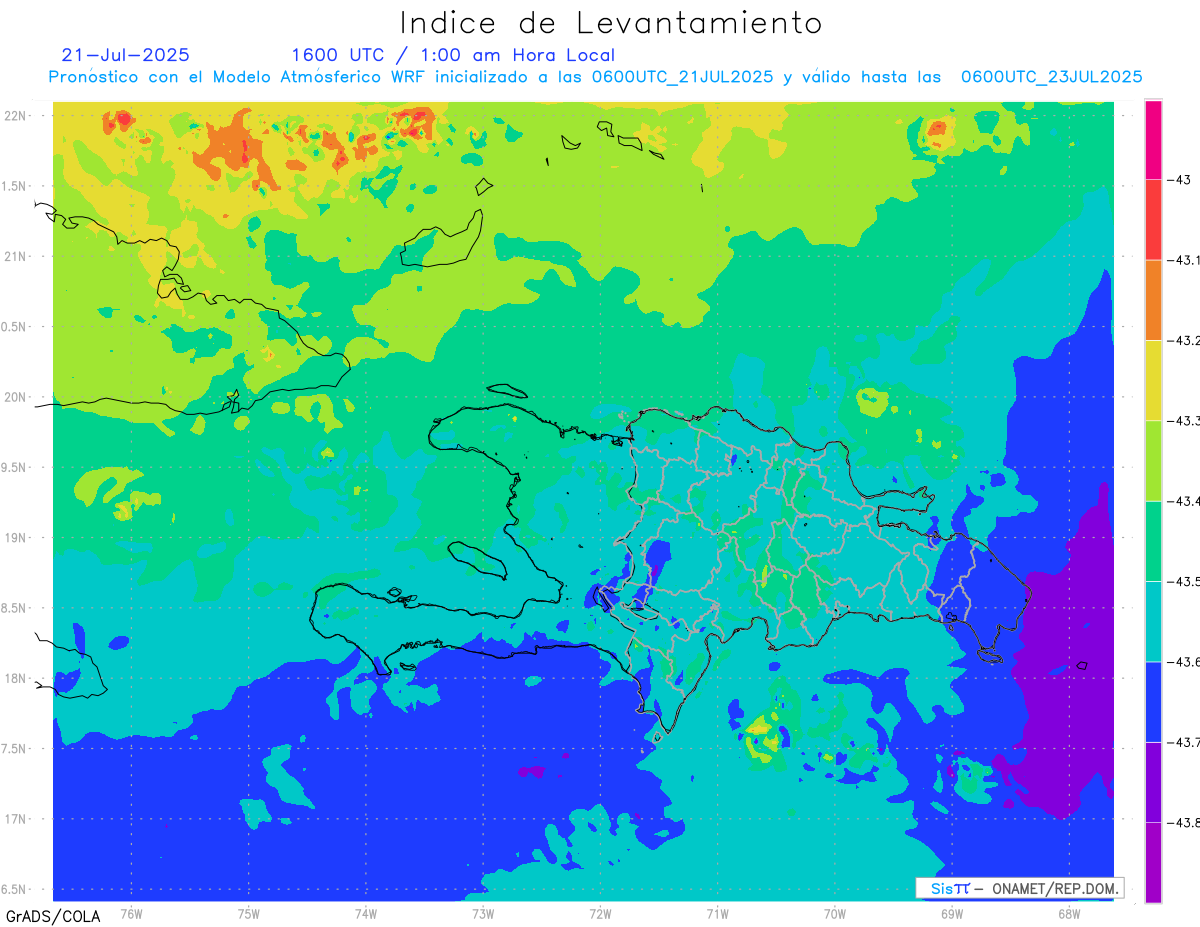Click the latitude label "19N"
The width and height of the screenshot is (1200, 927).
pos(16,537)
